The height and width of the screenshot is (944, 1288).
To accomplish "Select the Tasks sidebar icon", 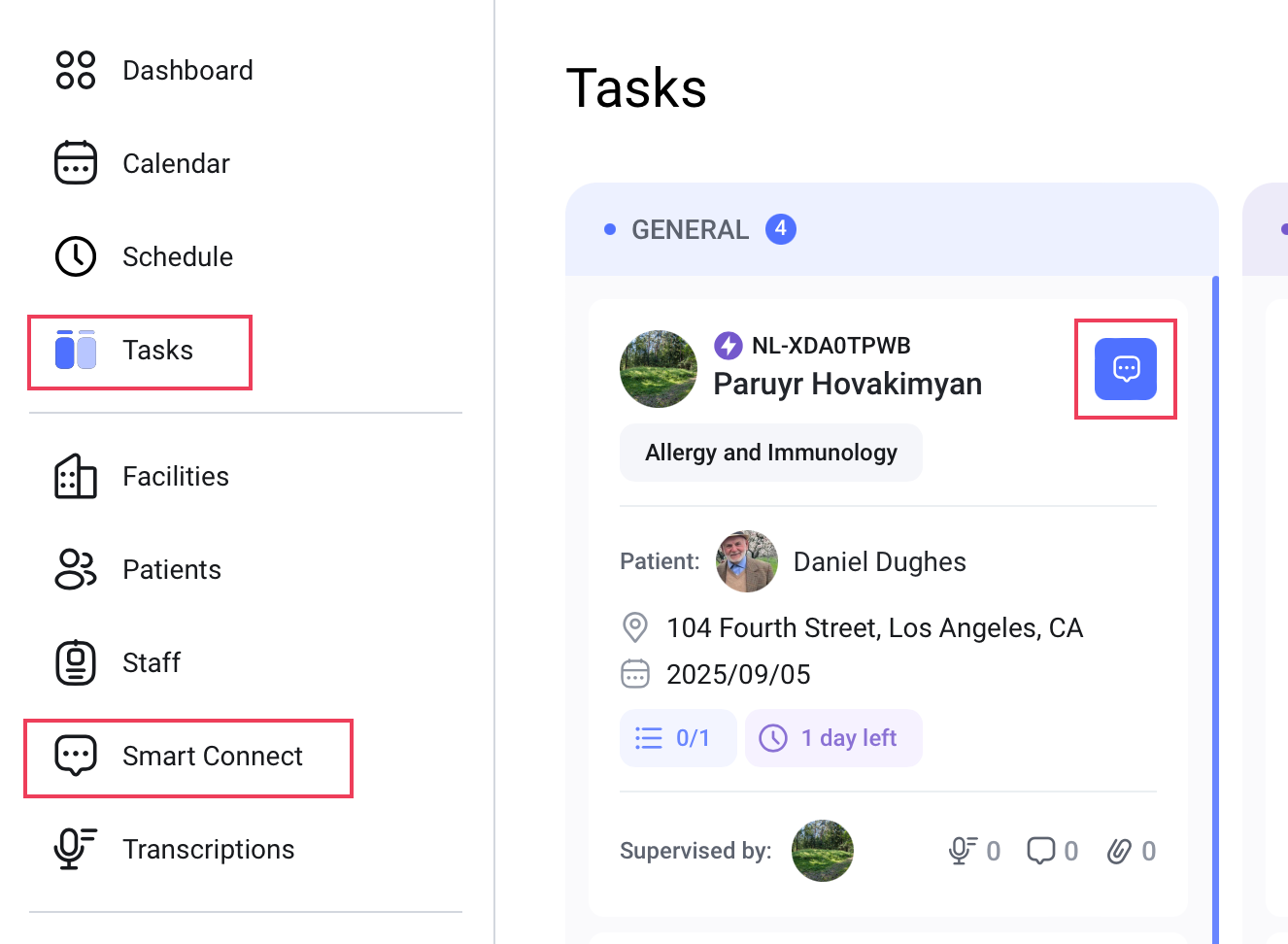I will [x=76, y=350].
